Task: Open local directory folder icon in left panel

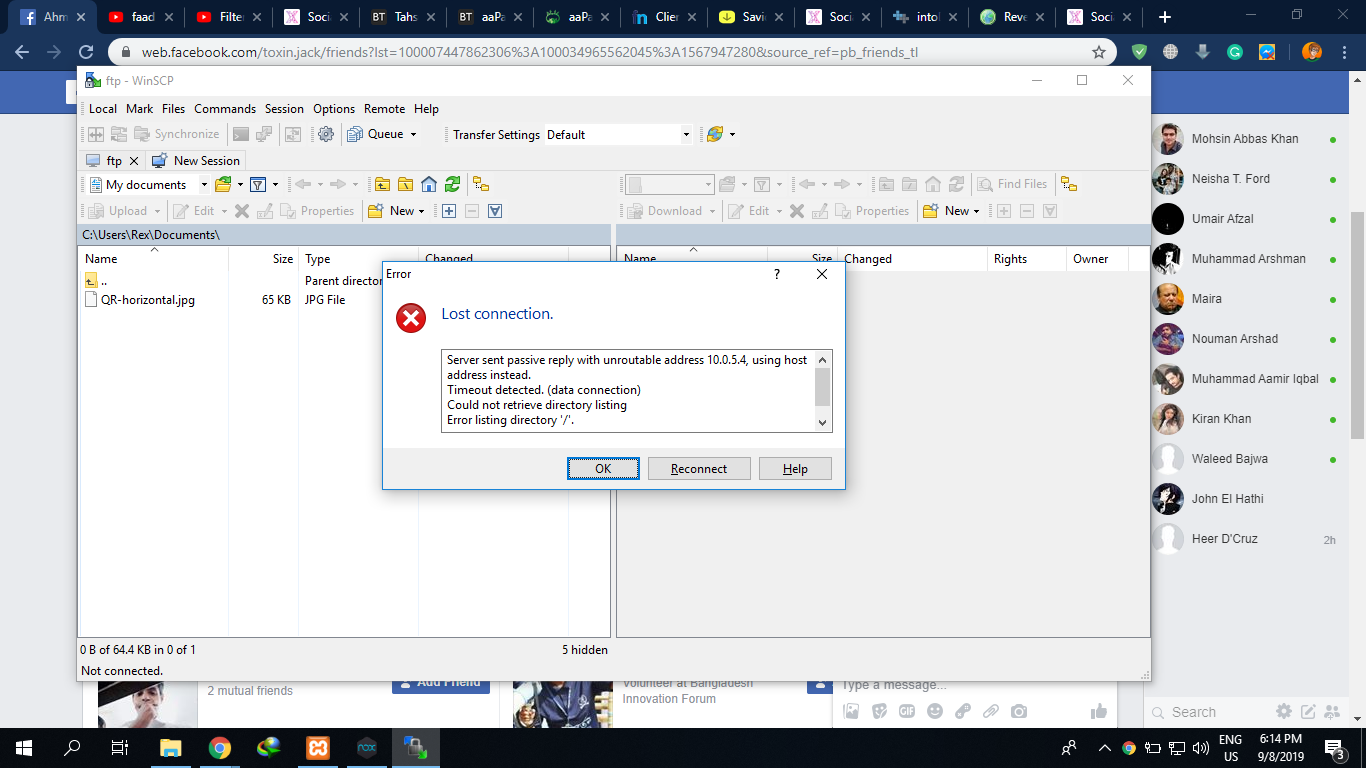Action: point(223,184)
